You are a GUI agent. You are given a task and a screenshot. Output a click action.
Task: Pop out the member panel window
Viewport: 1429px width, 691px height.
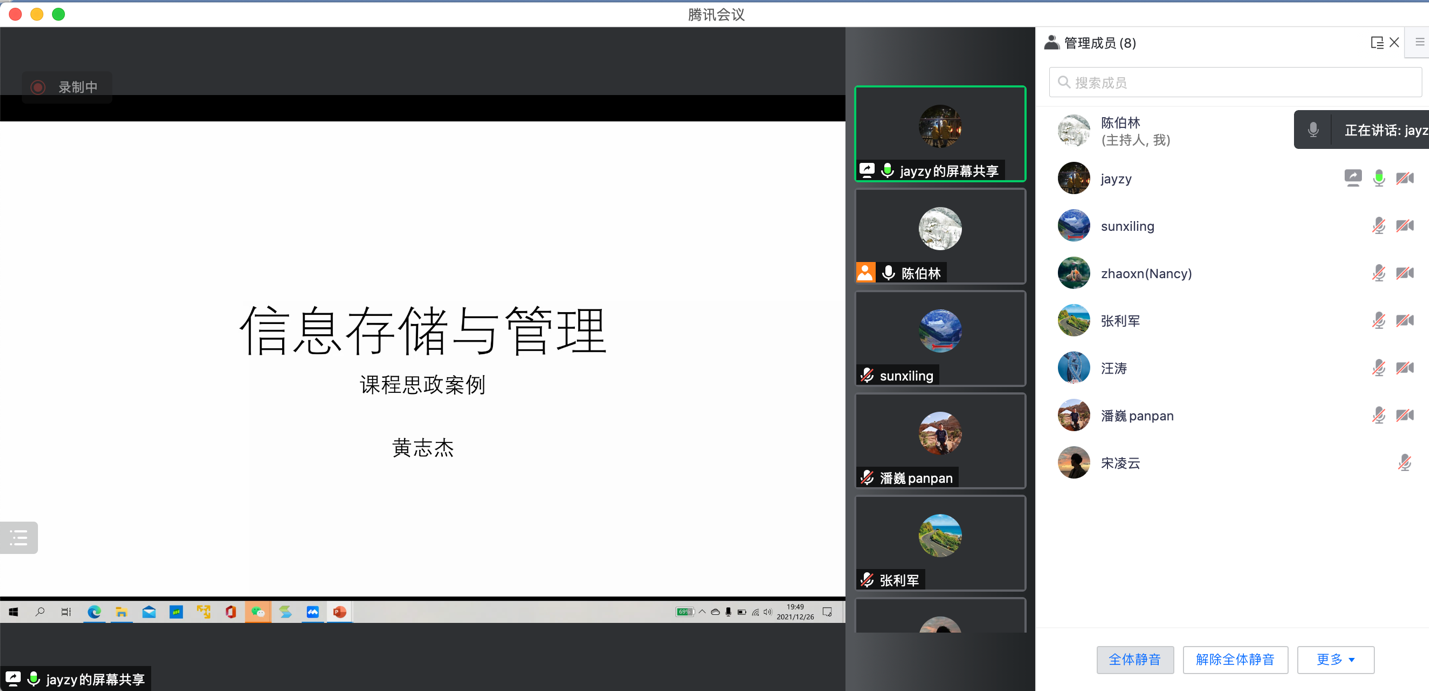[x=1376, y=43]
